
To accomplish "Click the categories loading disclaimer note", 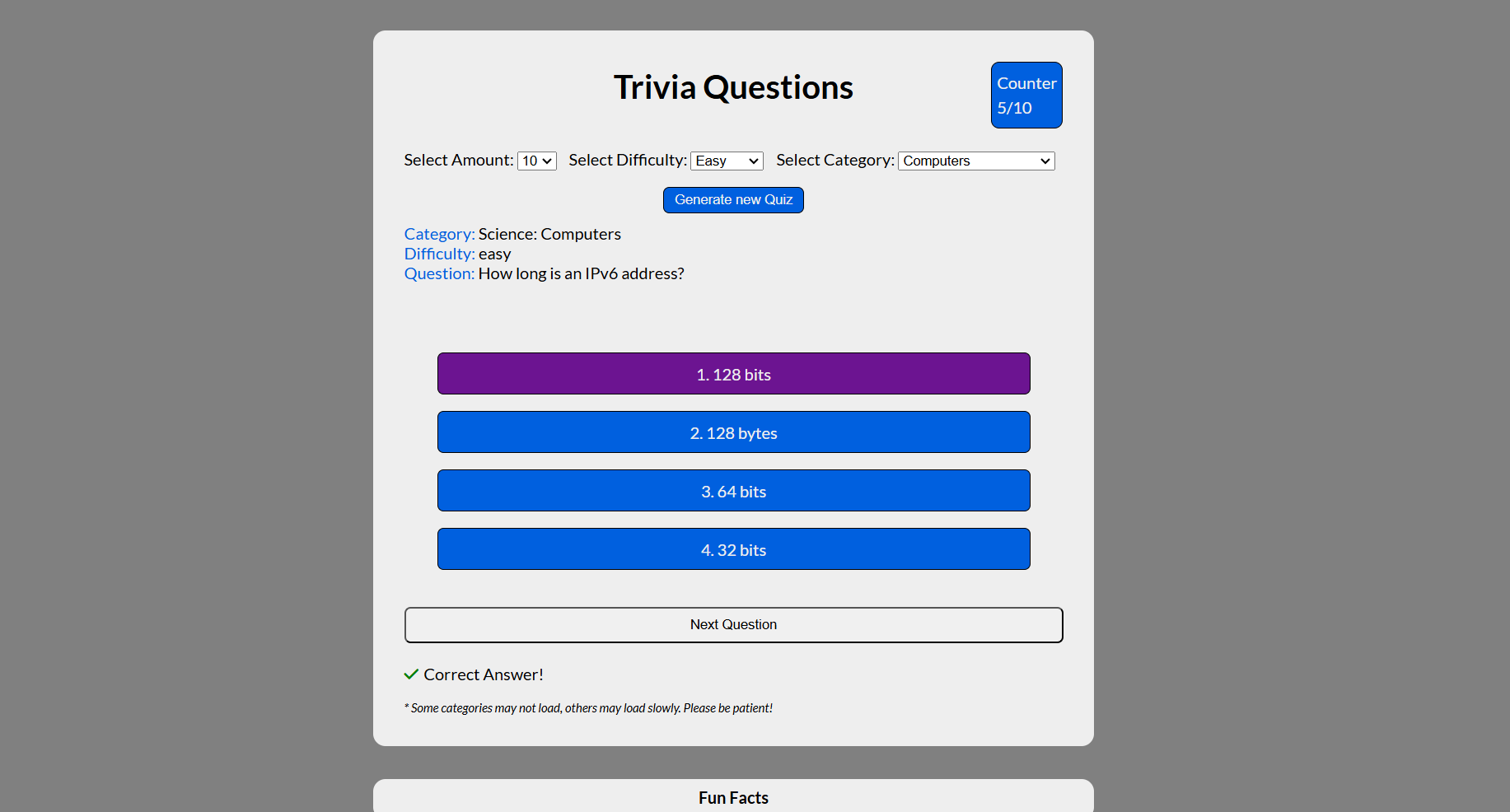I will (588, 707).
